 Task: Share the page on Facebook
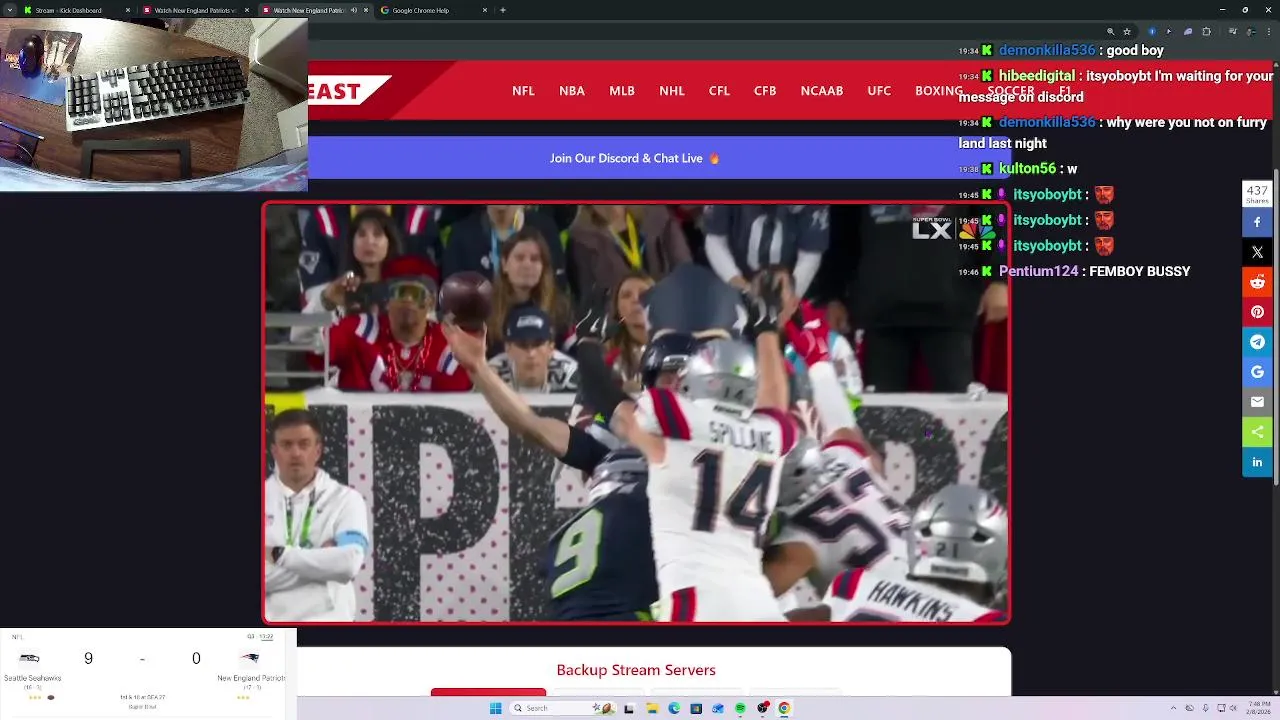[x=1257, y=222]
